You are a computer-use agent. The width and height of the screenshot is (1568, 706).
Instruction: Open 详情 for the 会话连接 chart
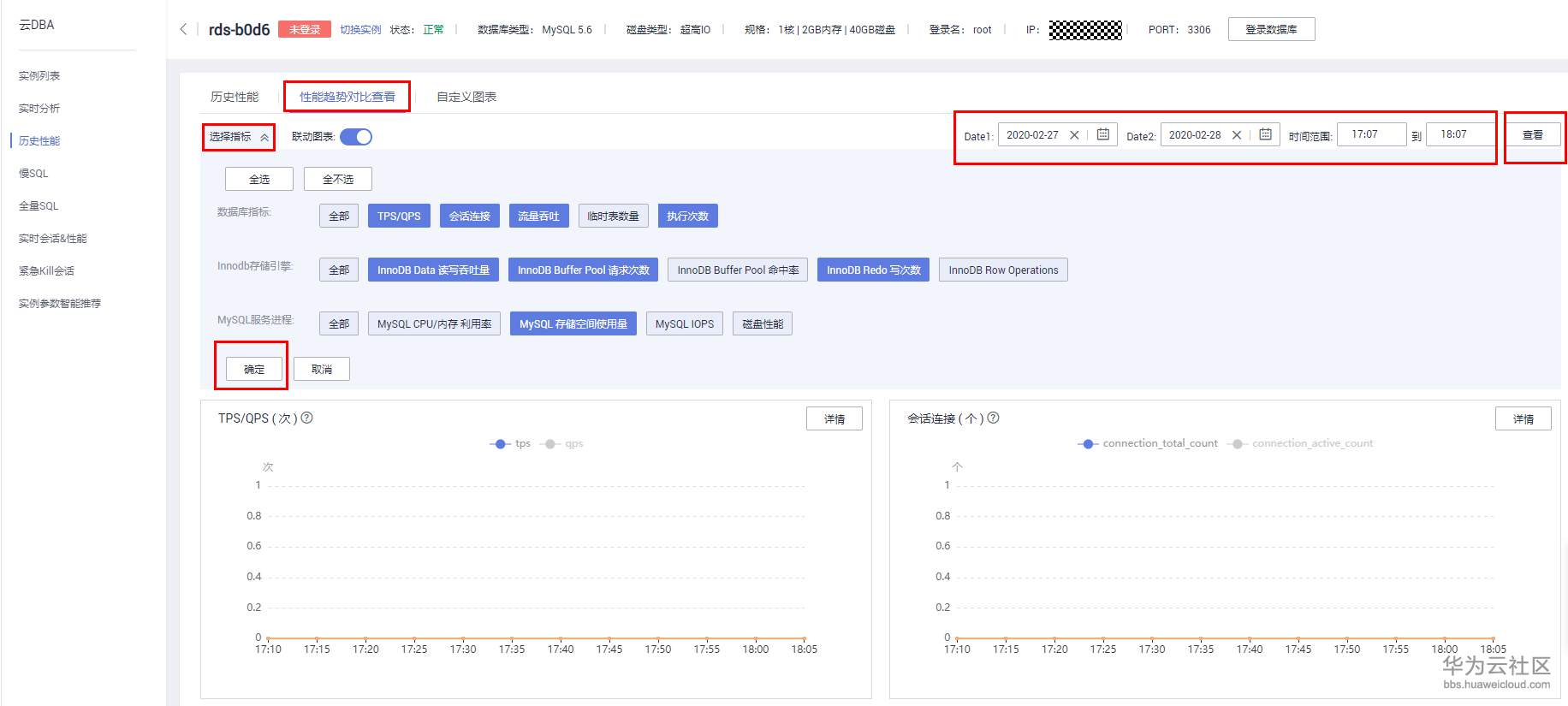coord(1523,418)
